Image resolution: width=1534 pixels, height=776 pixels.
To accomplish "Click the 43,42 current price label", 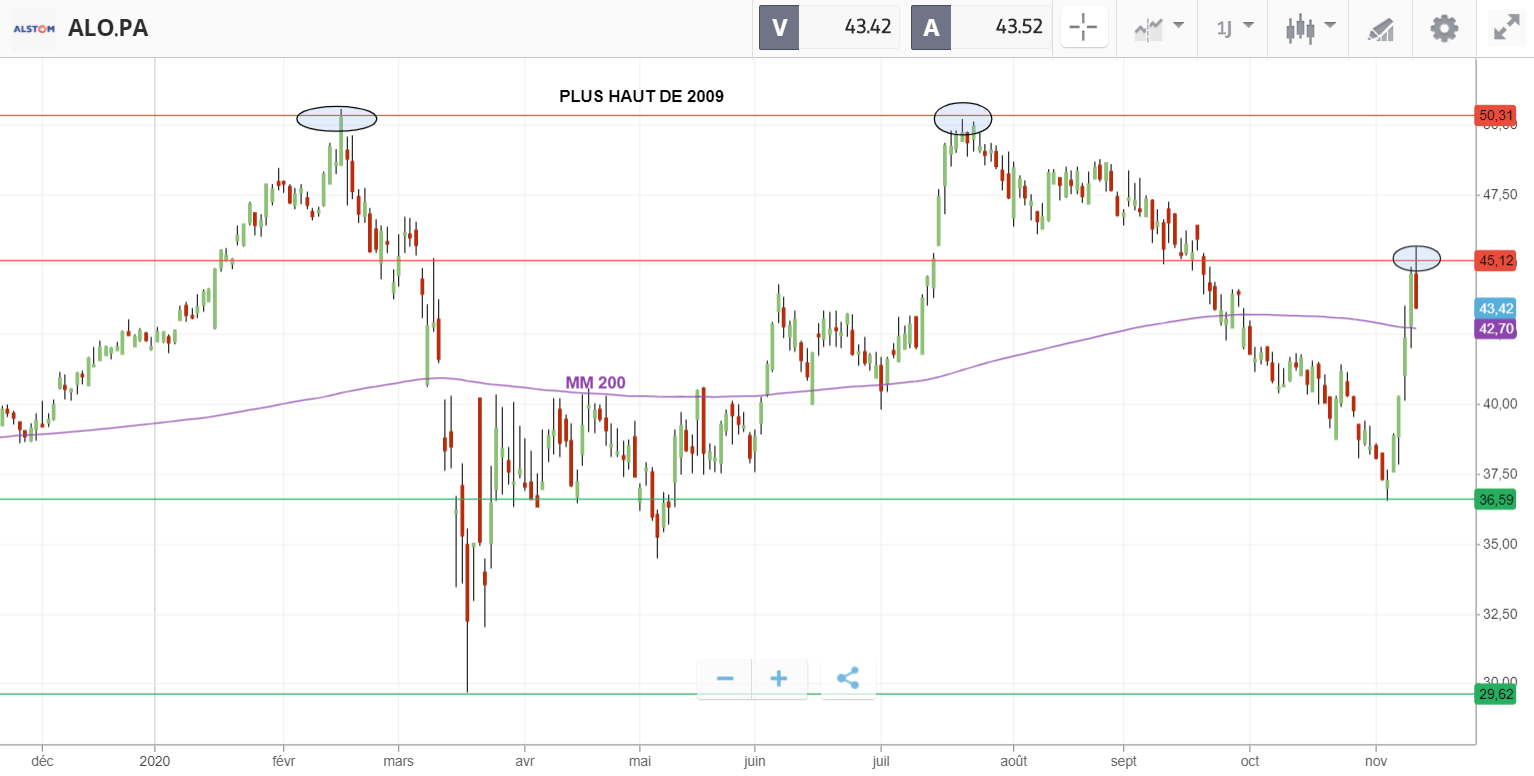I will 1496,308.
